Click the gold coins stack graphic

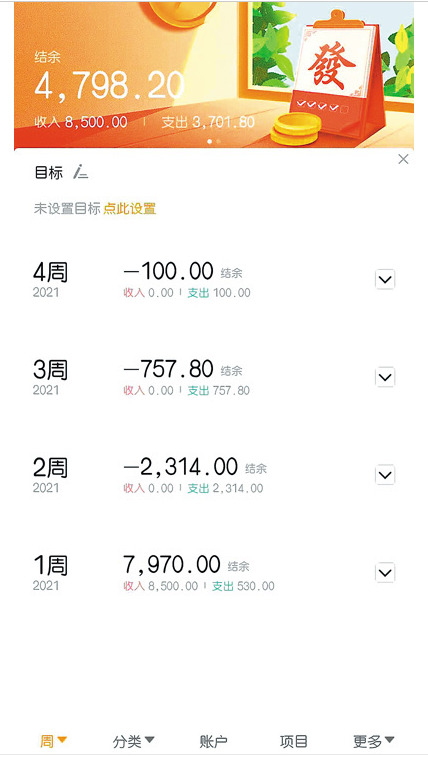tap(295, 128)
